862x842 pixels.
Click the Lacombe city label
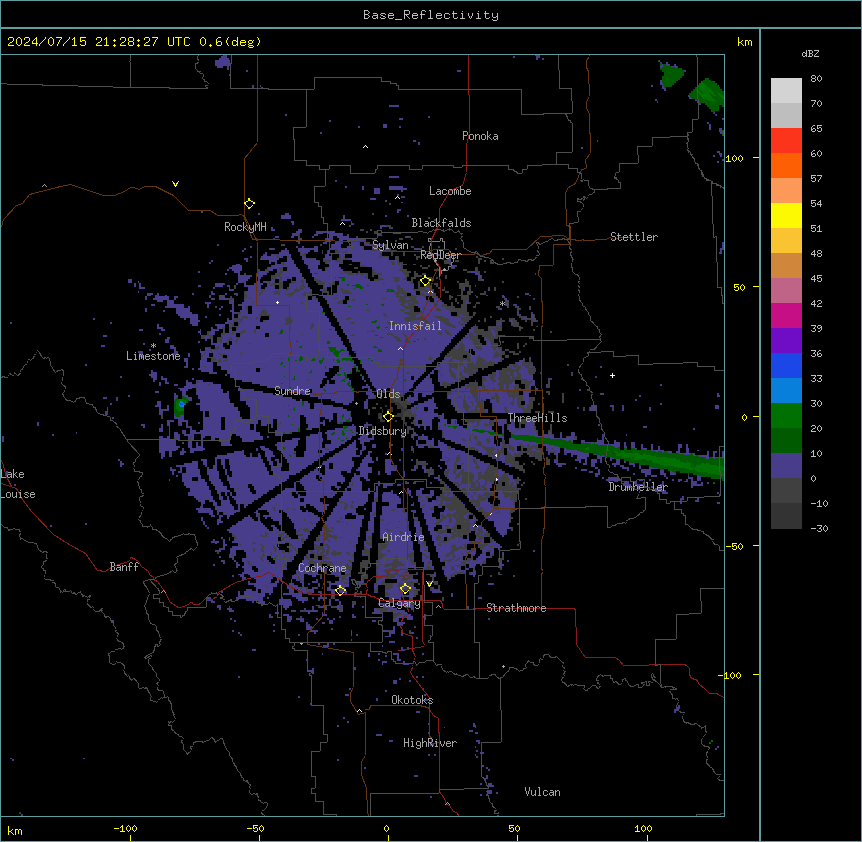pyautogui.click(x=450, y=191)
